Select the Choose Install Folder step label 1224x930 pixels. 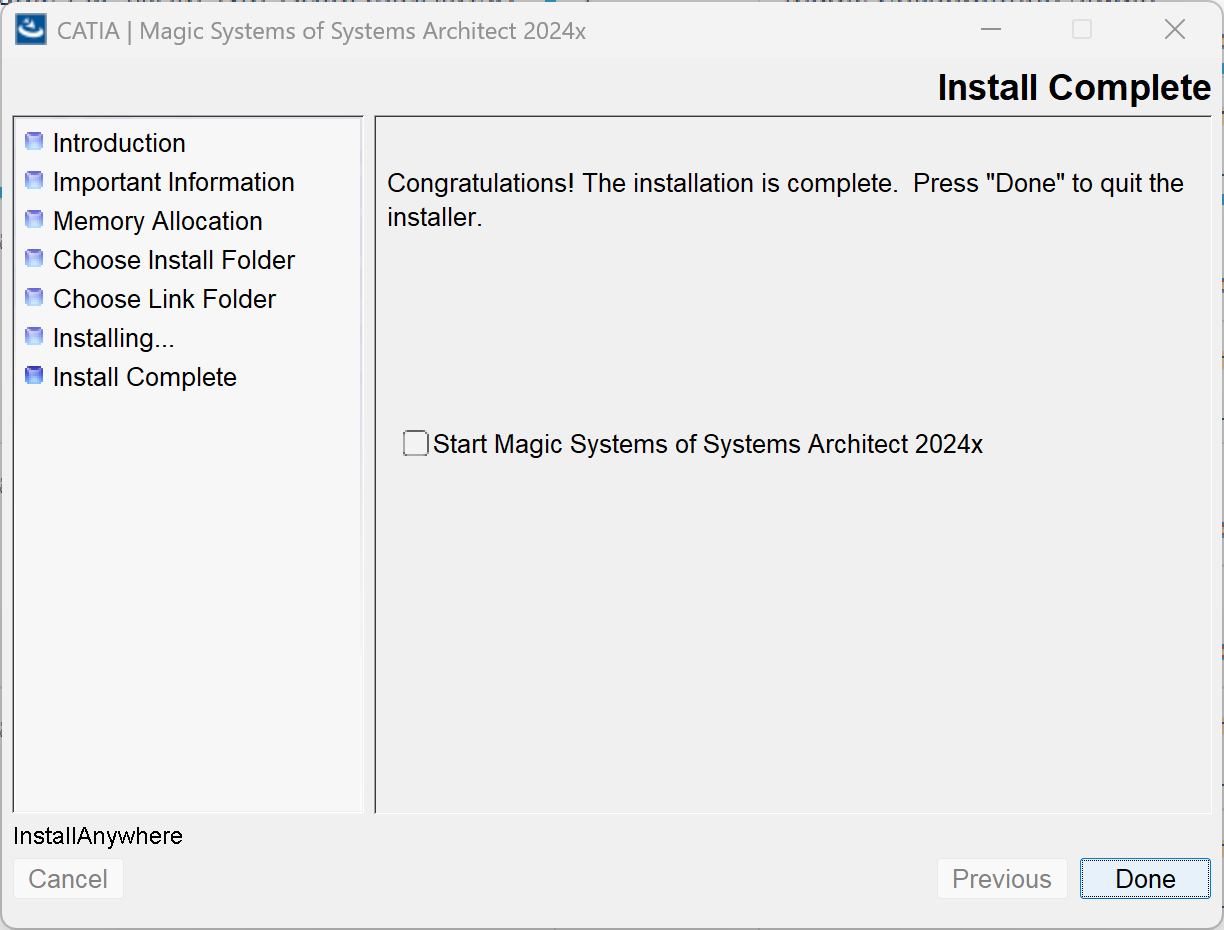174,260
